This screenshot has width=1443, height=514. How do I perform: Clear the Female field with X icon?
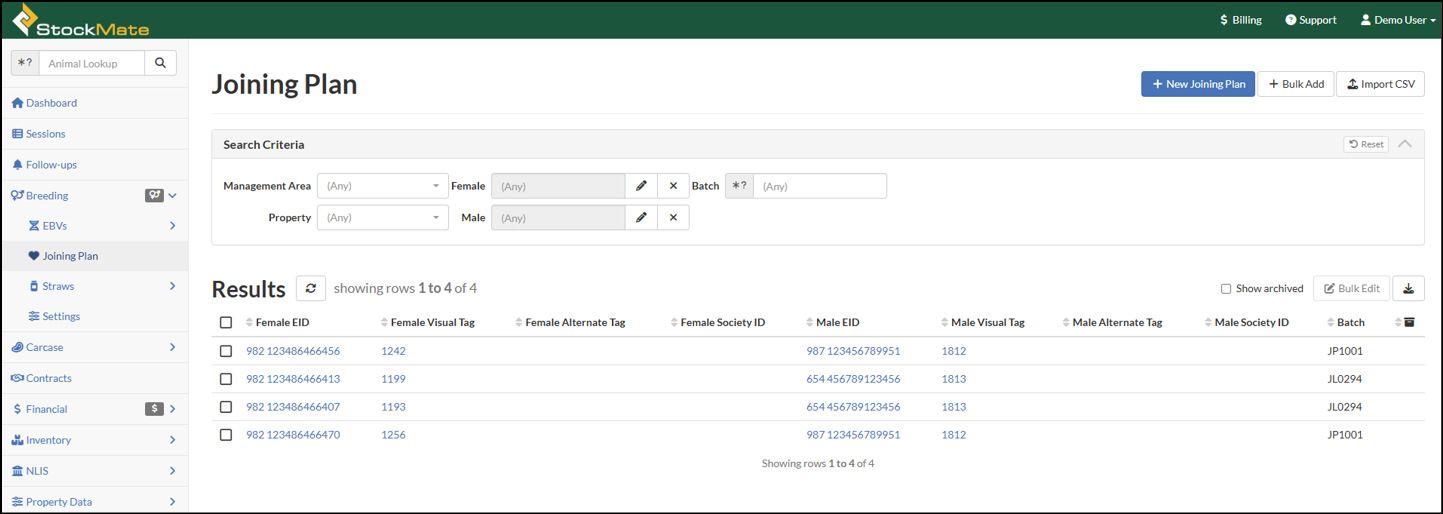tap(673, 186)
